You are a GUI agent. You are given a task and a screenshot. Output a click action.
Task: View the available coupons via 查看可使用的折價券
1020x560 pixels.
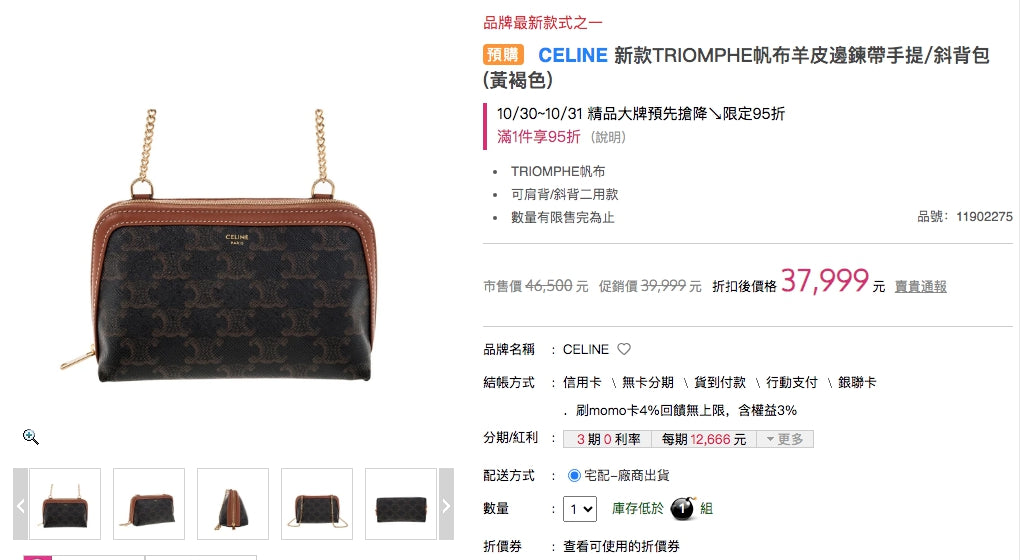[621, 546]
